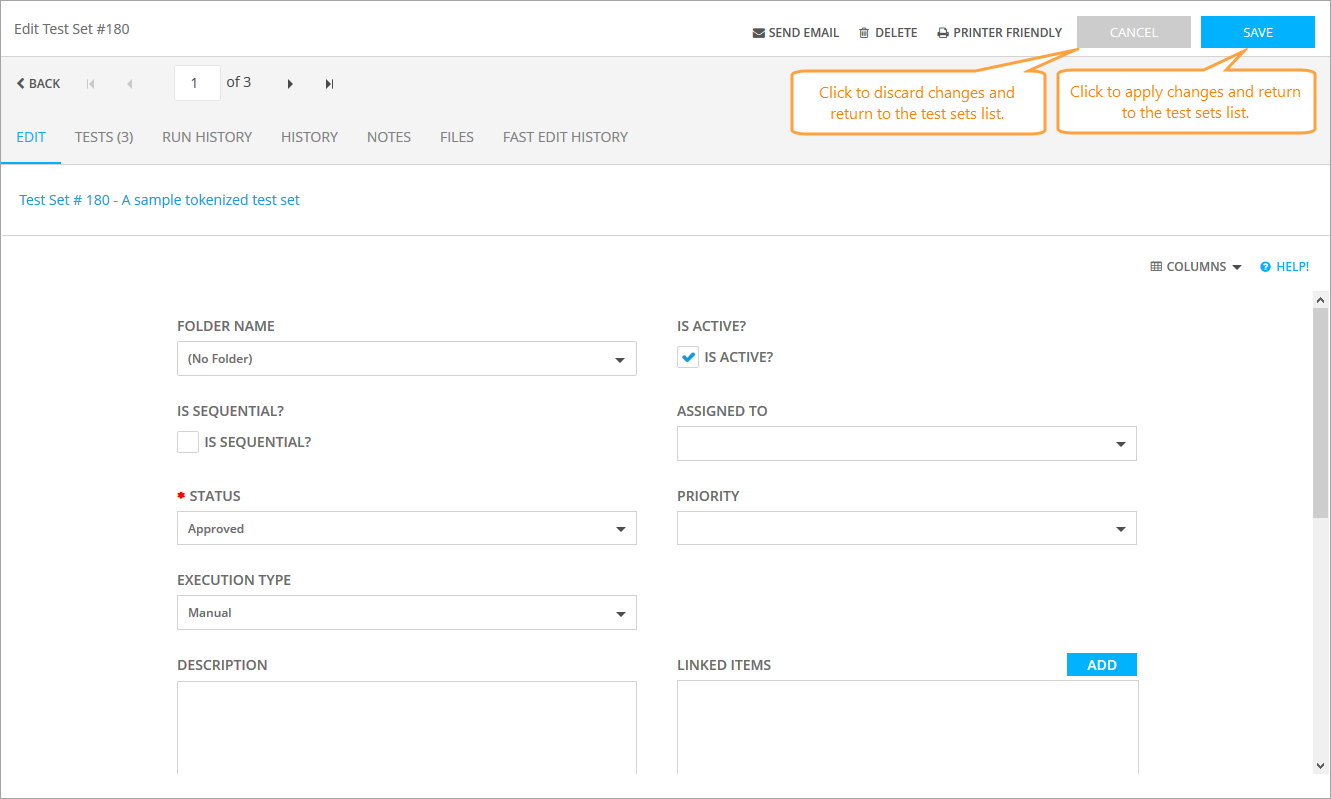Go to the first record arrow

tap(91, 84)
